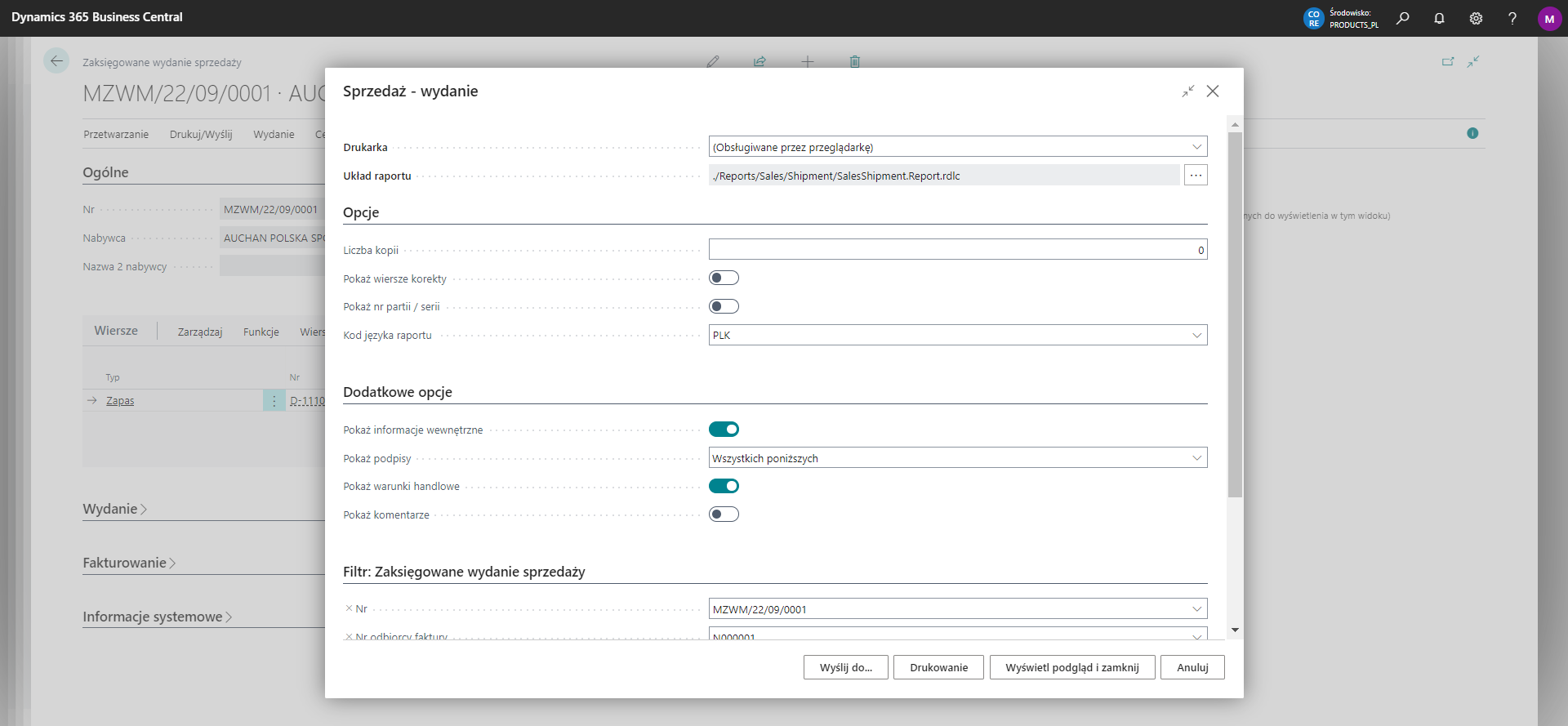Click the Dodatkowe opcje heading

398,392
